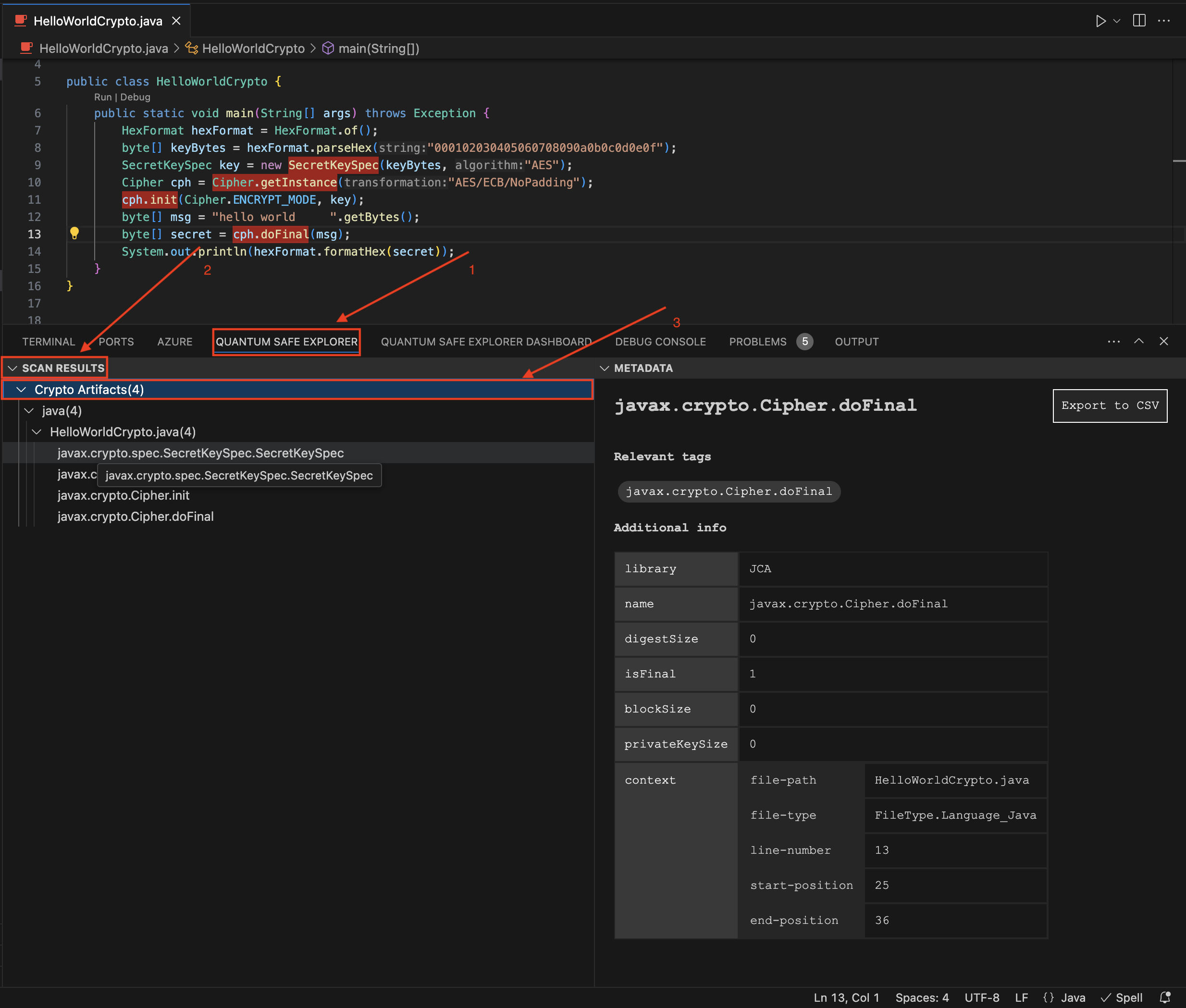Open editor More Actions ellipsis
The height and width of the screenshot is (1008, 1186).
coord(1164,21)
